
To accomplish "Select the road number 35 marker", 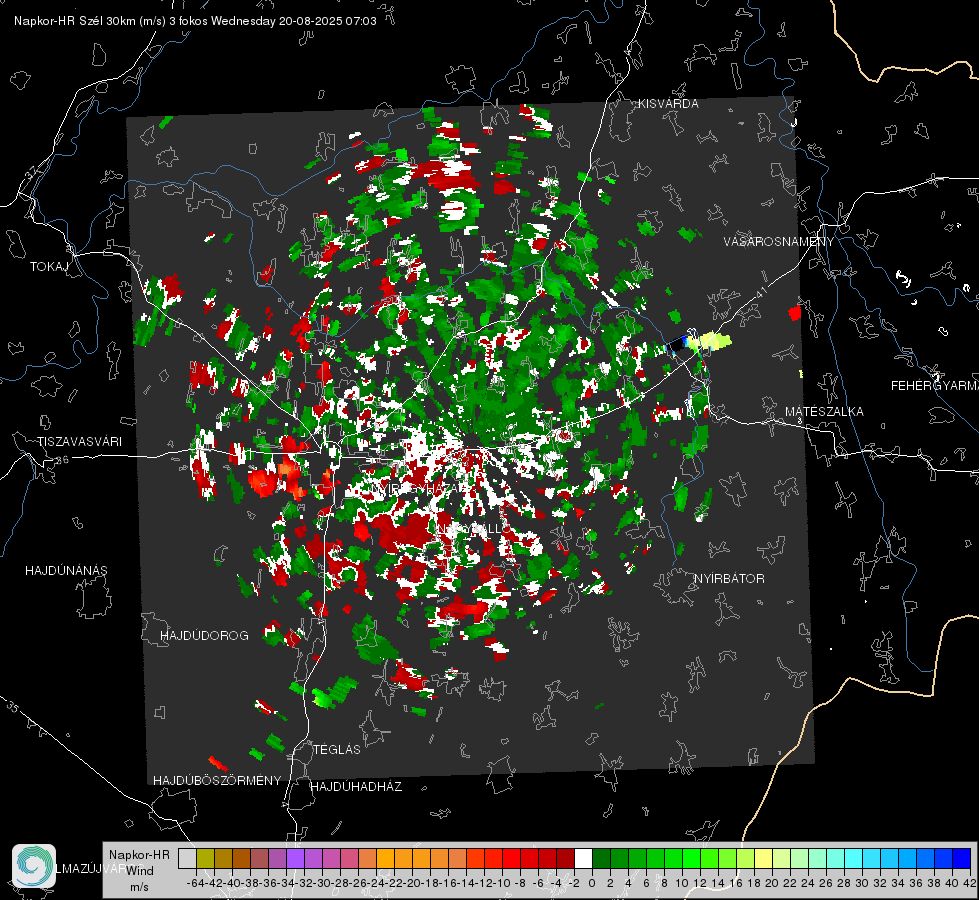I will (x=12, y=708).
